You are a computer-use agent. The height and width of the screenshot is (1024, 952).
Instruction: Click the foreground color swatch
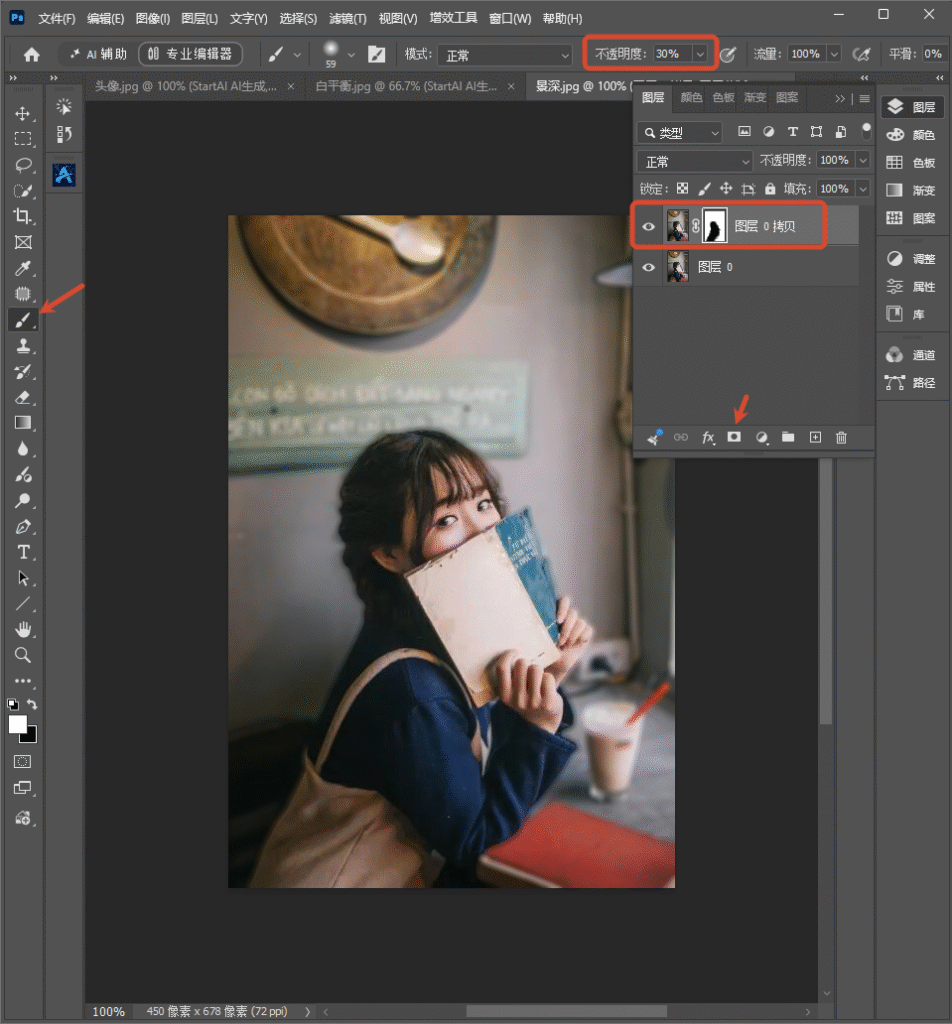click(18, 724)
